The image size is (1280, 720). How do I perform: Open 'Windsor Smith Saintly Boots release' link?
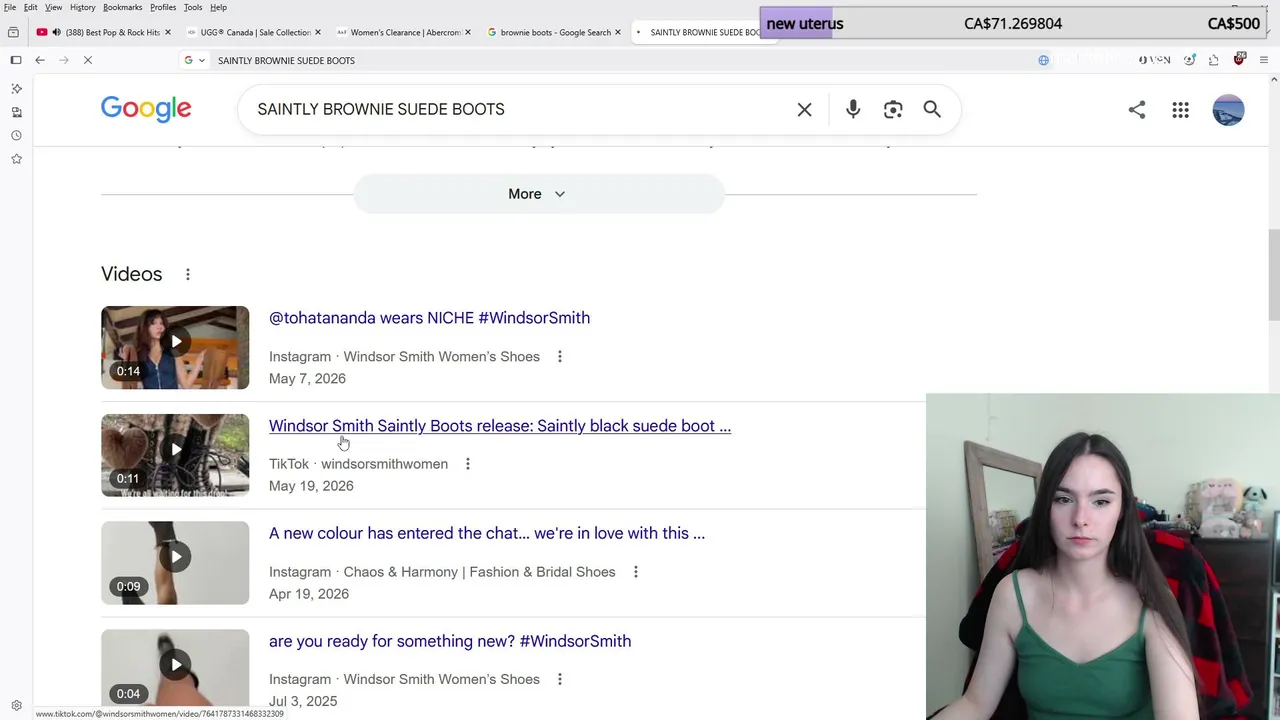coord(500,426)
